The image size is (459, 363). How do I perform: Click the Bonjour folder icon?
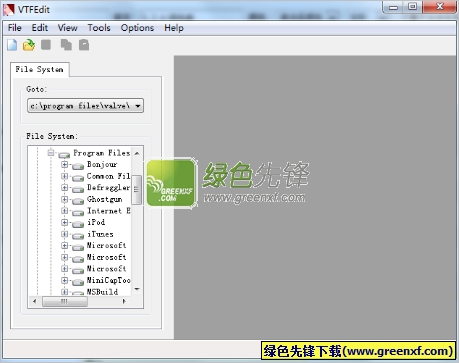78,166
